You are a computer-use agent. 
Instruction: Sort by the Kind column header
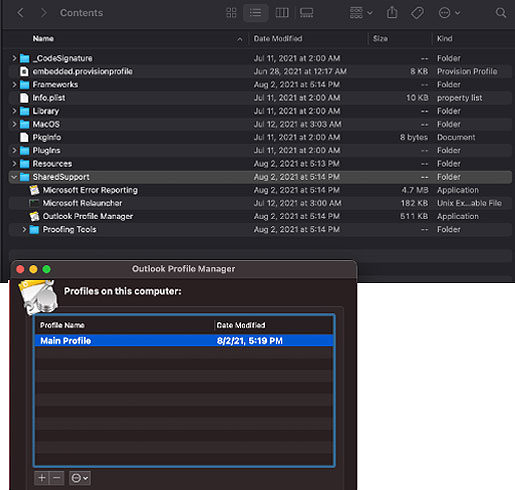(445, 39)
